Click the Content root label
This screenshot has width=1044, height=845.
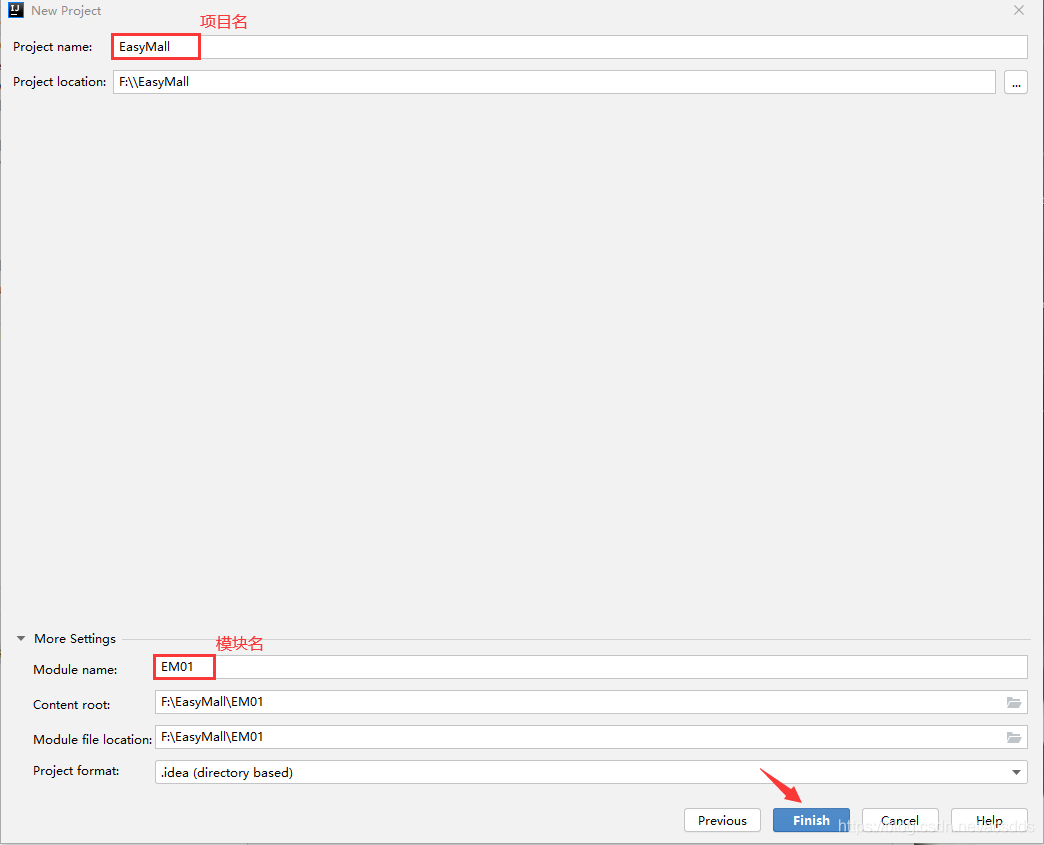(x=71, y=704)
